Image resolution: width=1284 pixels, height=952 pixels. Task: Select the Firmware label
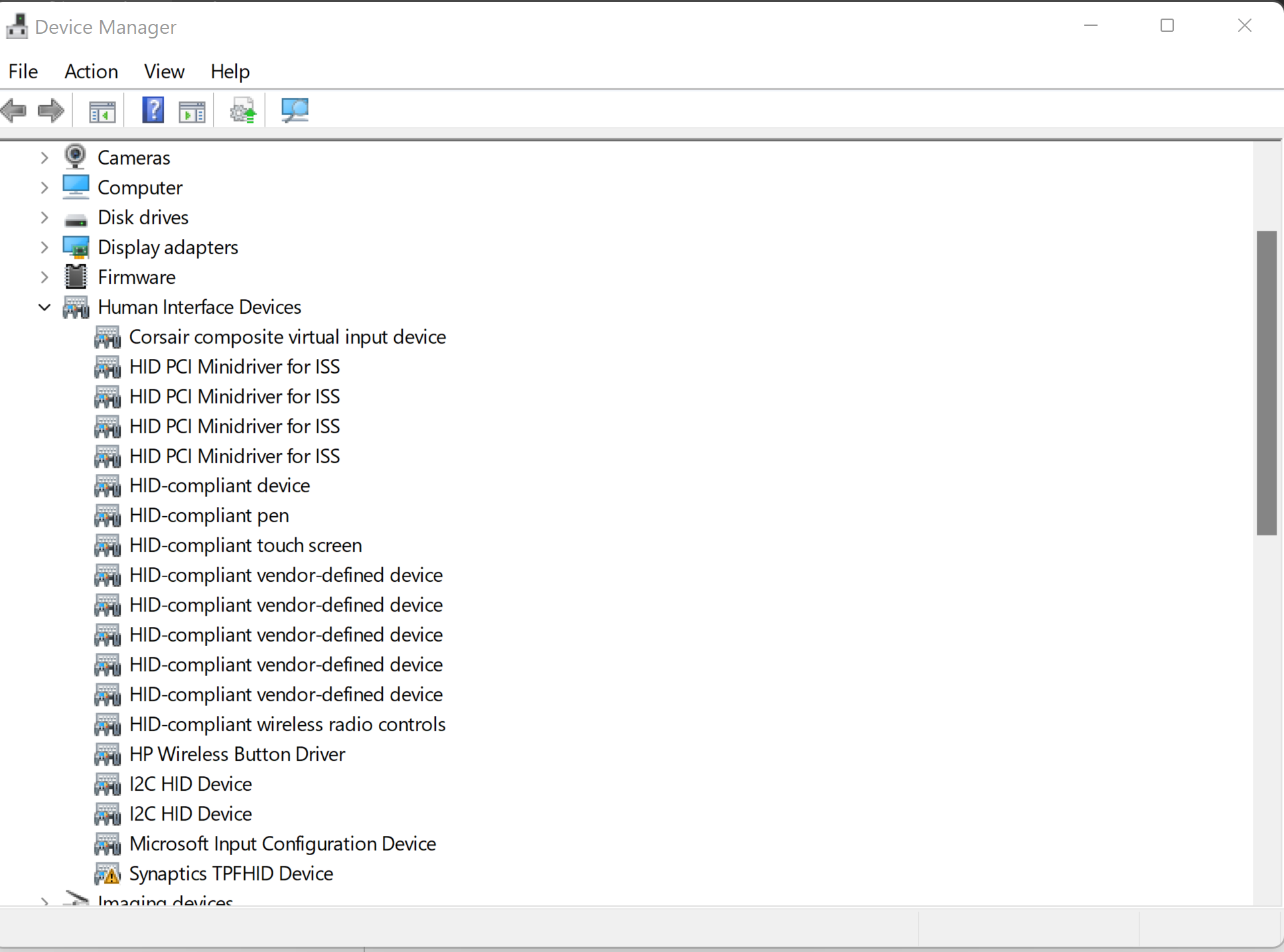(137, 277)
